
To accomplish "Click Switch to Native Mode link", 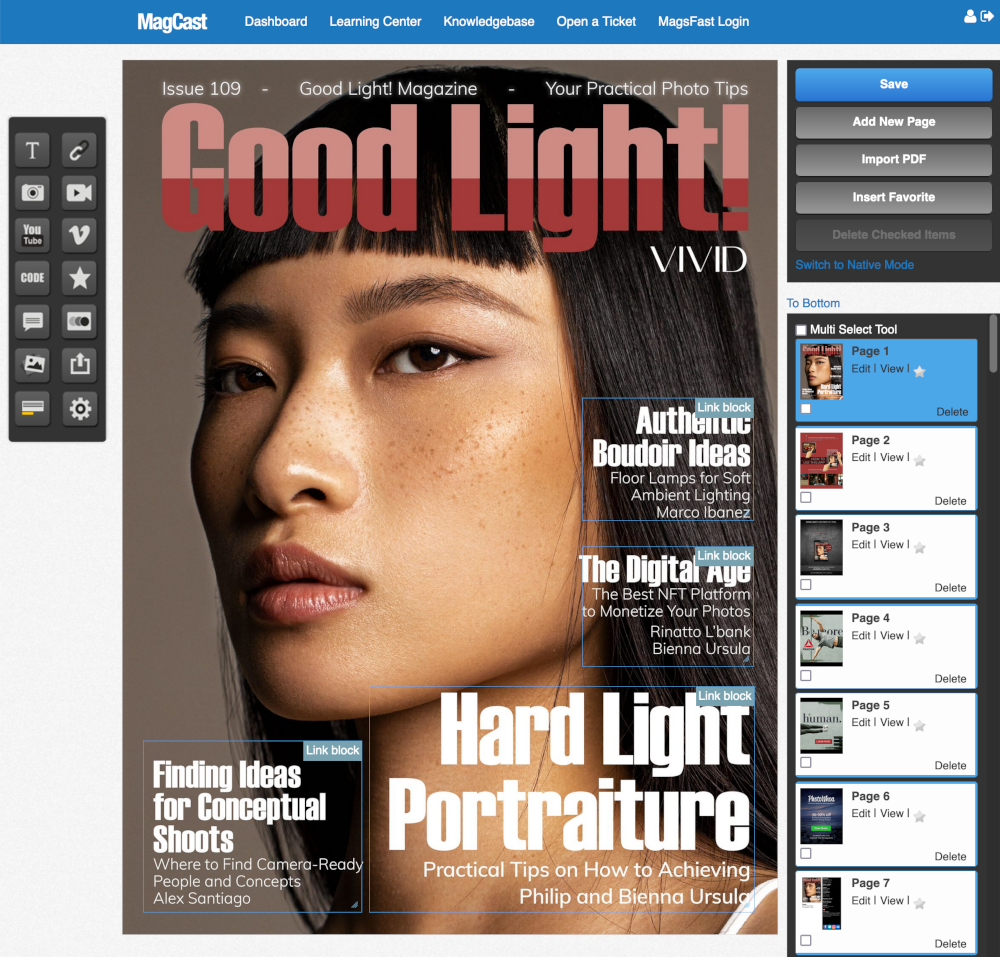I will pos(855,264).
